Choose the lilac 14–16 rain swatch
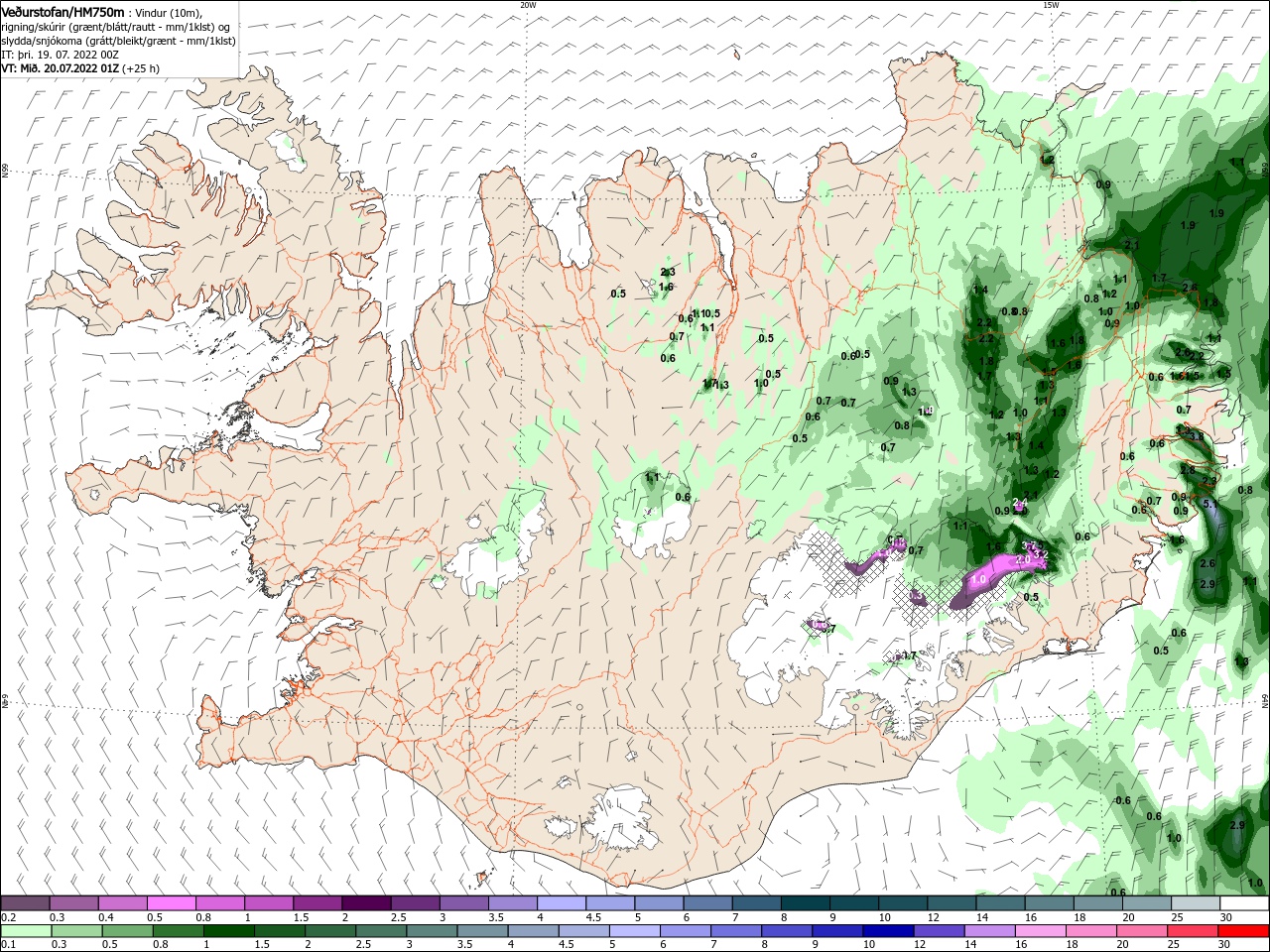This screenshot has width=1270, height=952. (x=989, y=931)
